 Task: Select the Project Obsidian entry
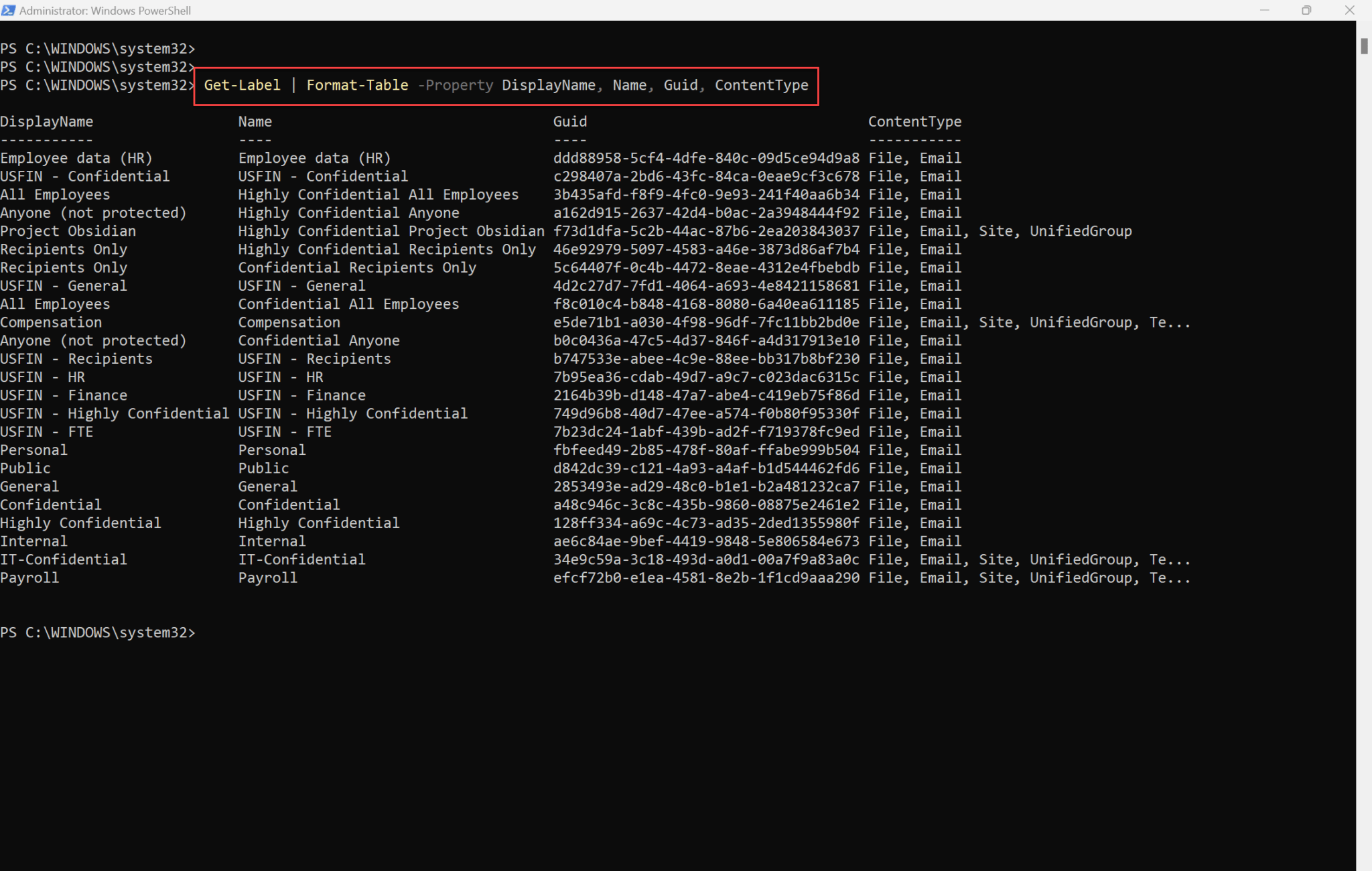68,230
